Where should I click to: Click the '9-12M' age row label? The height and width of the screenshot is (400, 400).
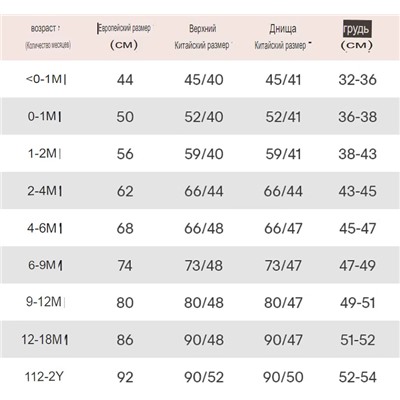[x=45, y=302]
